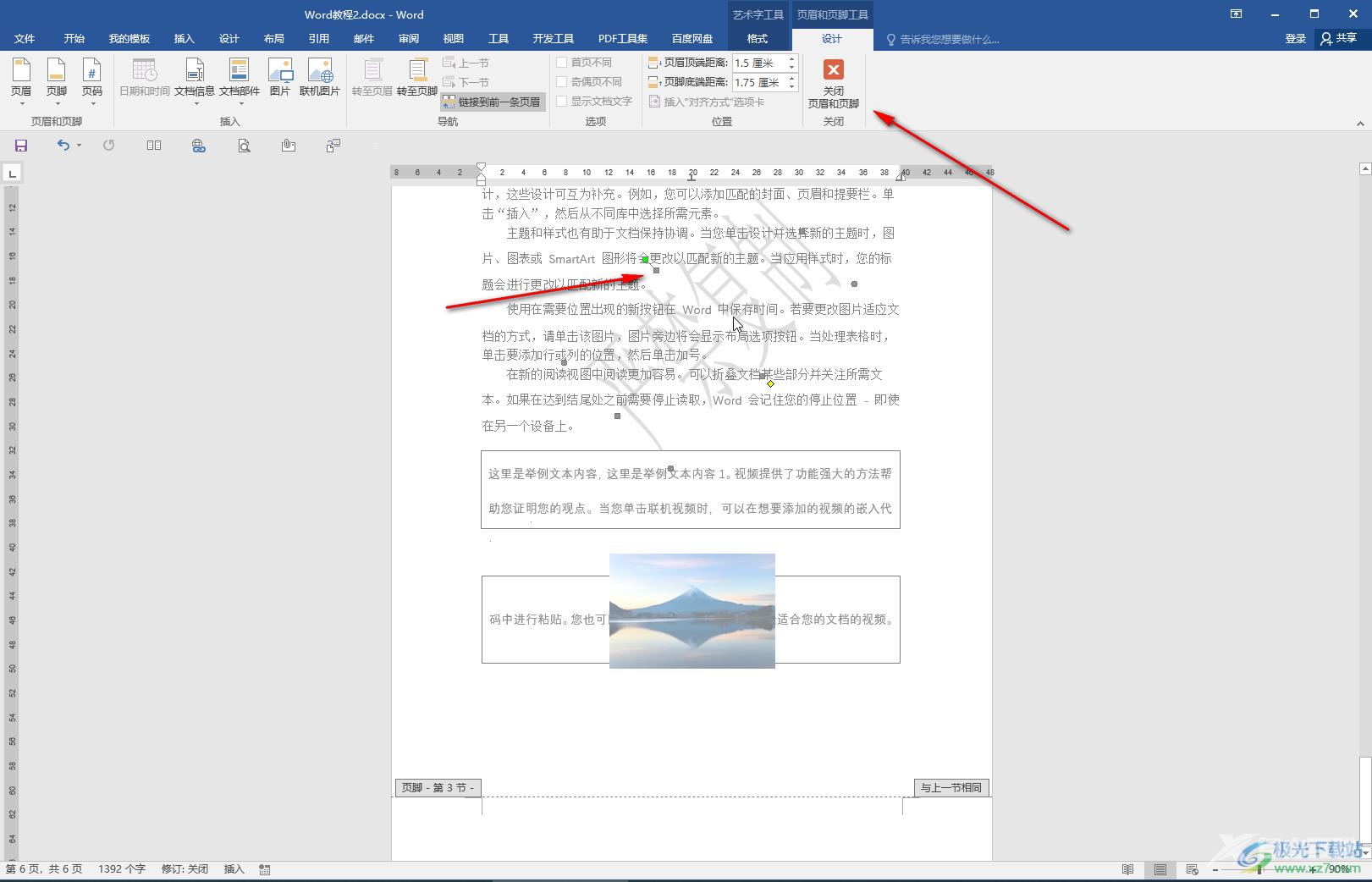
Task: Click the attachment paperclip icon
Action: tap(289, 146)
